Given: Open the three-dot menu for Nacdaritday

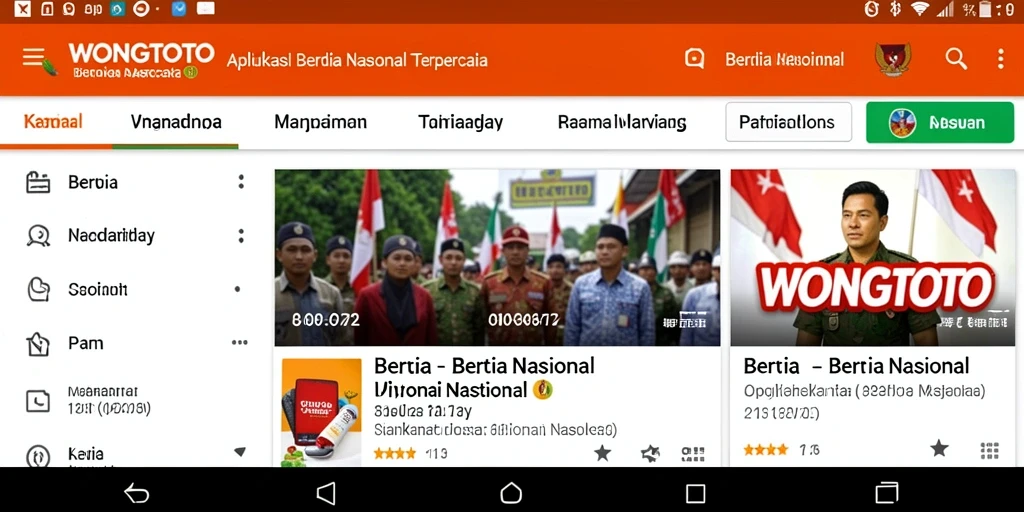Looking at the screenshot, I should tap(241, 236).
